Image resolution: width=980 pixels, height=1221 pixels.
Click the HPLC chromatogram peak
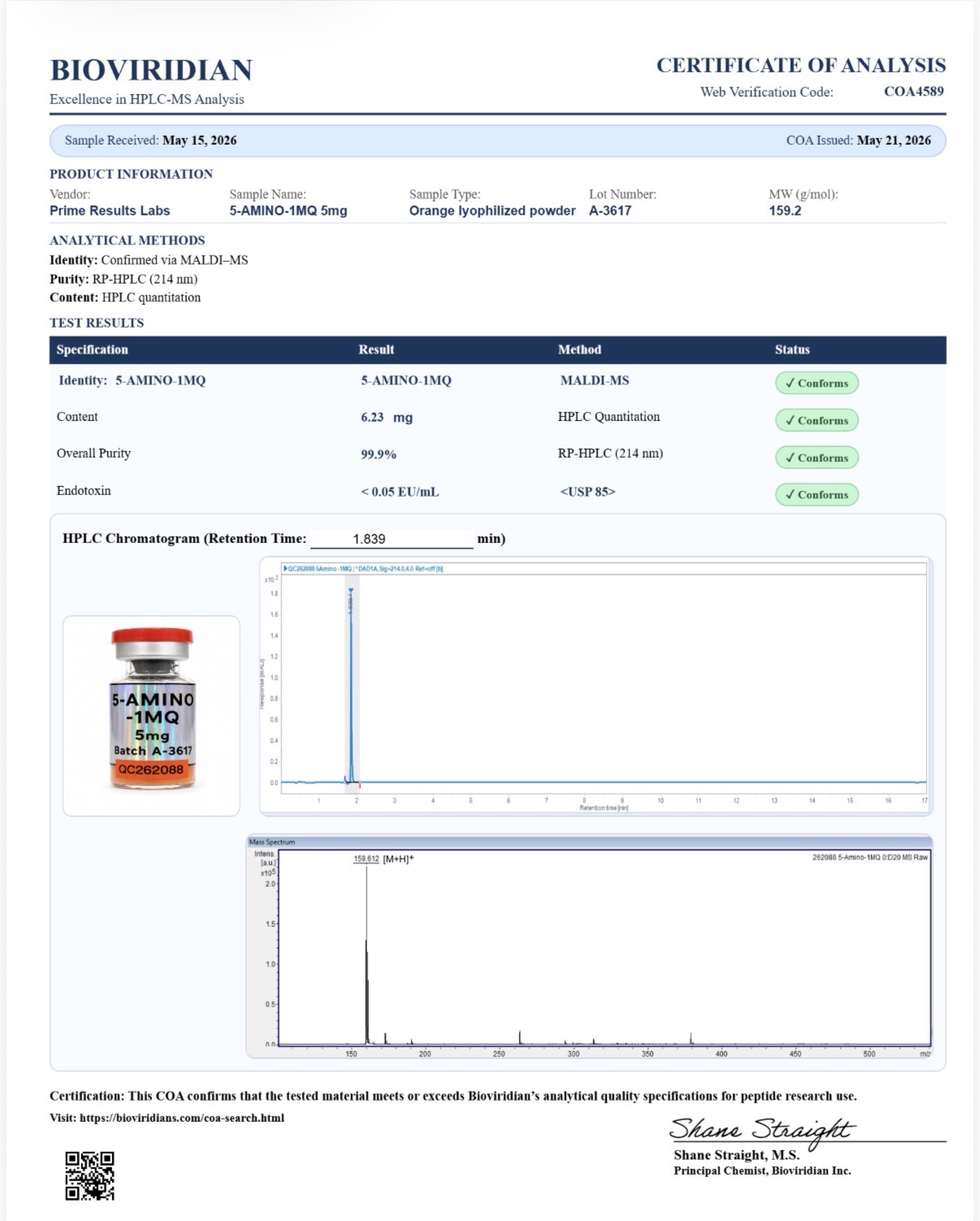[351, 687]
